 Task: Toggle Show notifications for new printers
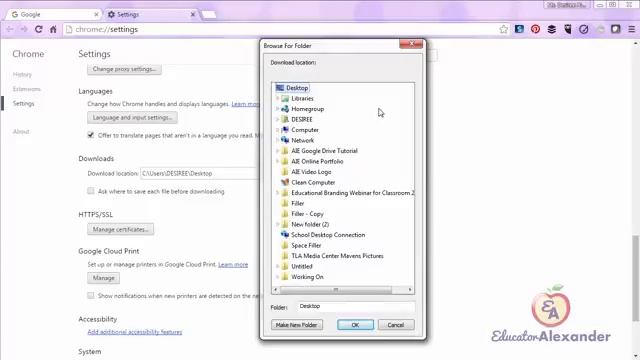click(x=91, y=296)
